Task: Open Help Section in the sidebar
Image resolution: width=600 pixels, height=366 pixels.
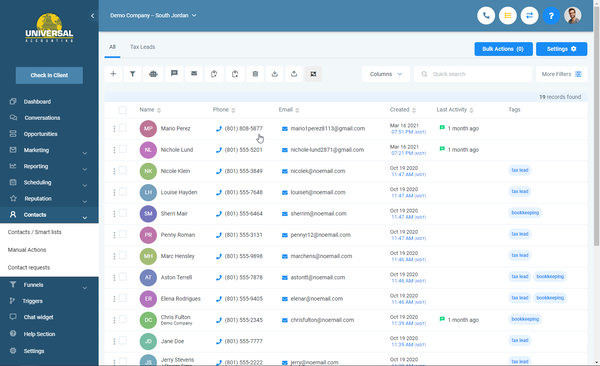Action: click(x=39, y=334)
